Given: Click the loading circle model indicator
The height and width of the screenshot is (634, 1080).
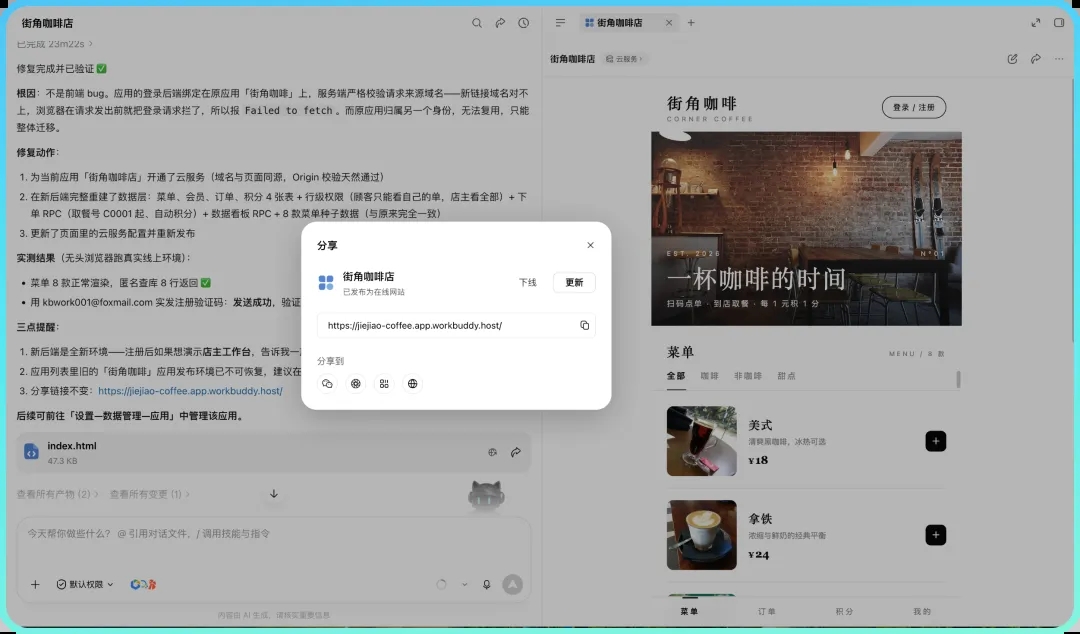Looking at the screenshot, I should [441, 584].
